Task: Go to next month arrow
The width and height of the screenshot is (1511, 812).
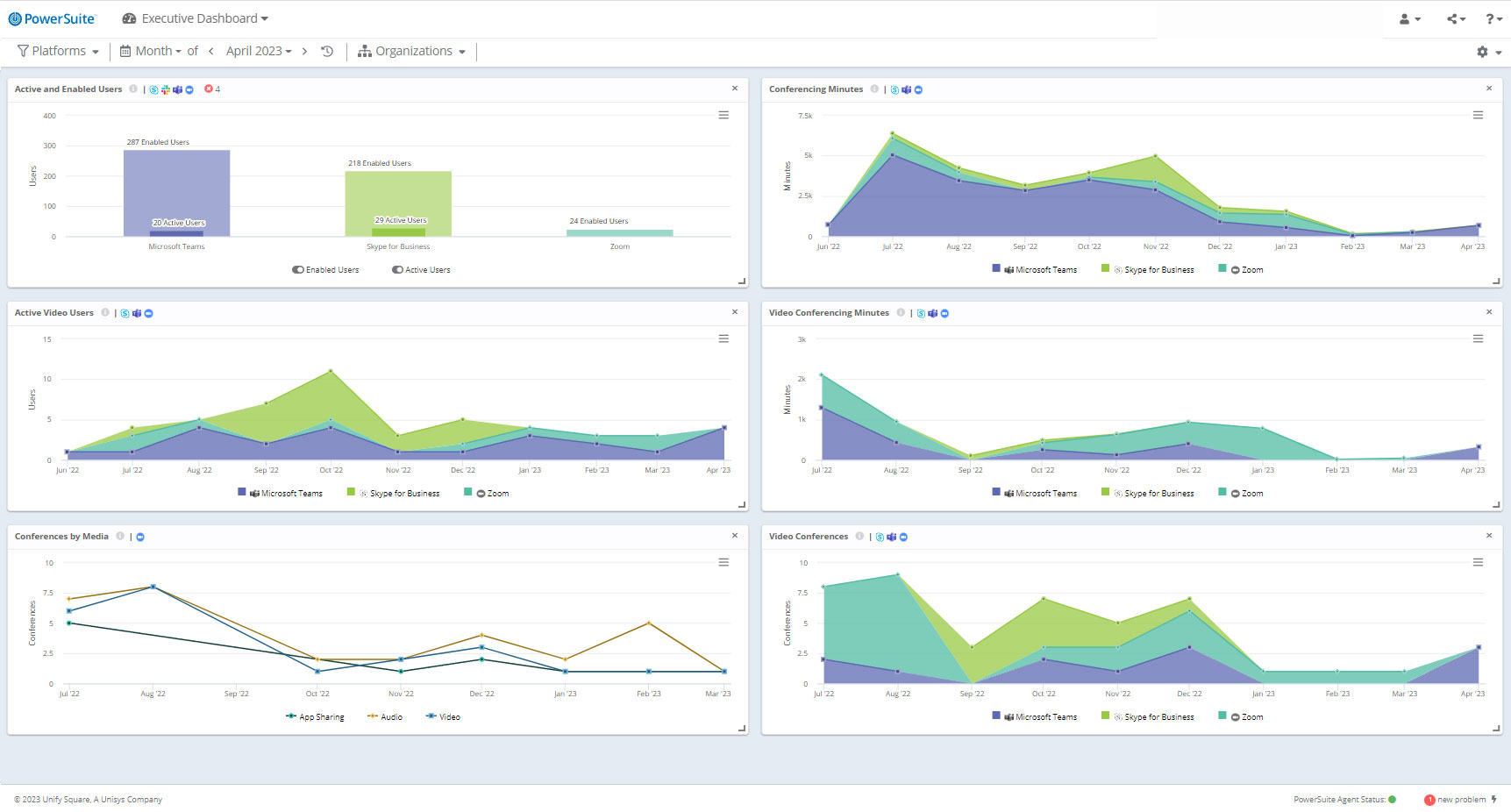Action: pyautogui.click(x=304, y=51)
